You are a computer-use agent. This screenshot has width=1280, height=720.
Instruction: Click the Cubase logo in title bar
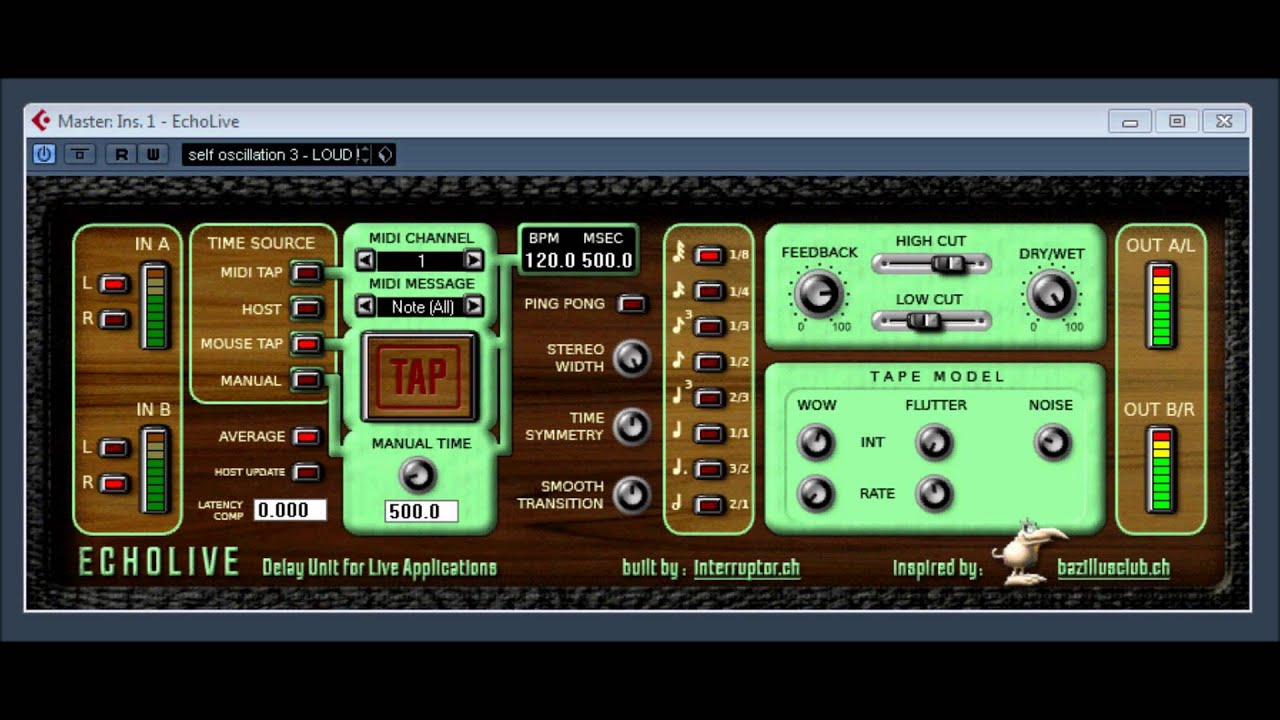pyautogui.click(x=41, y=121)
